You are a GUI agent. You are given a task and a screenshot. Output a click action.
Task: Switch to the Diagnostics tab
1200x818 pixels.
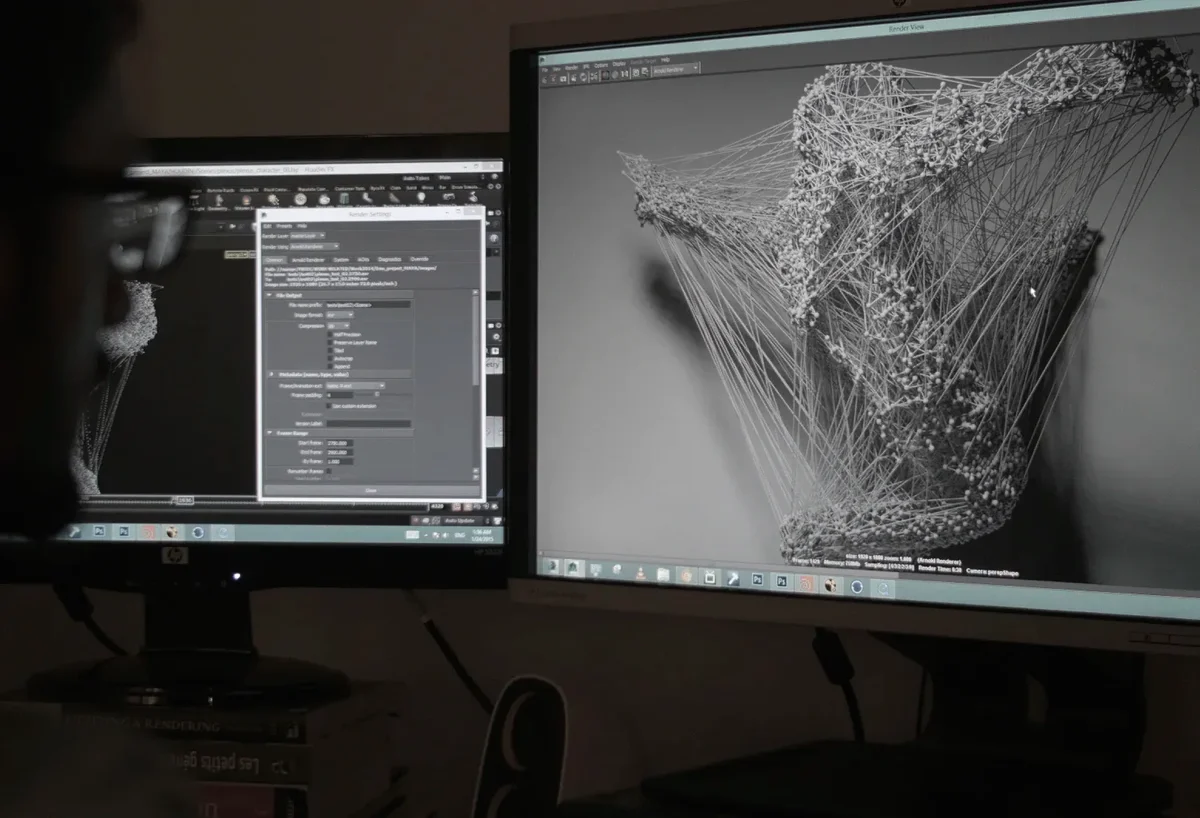[x=389, y=259]
